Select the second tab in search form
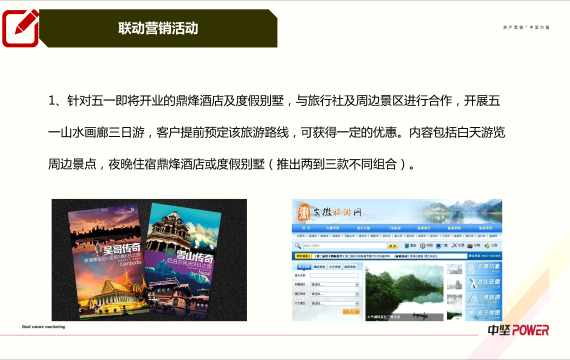 click(319, 267)
